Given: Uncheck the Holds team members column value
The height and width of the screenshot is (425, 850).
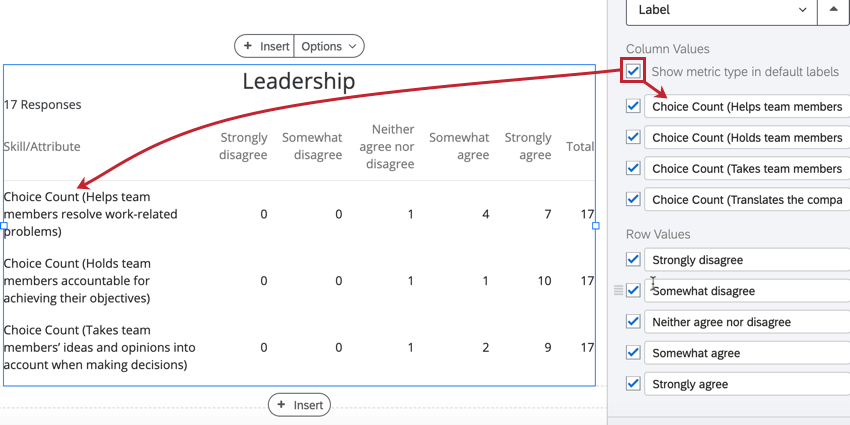Looking at the screenshot, I should click(x=633, y=137).
